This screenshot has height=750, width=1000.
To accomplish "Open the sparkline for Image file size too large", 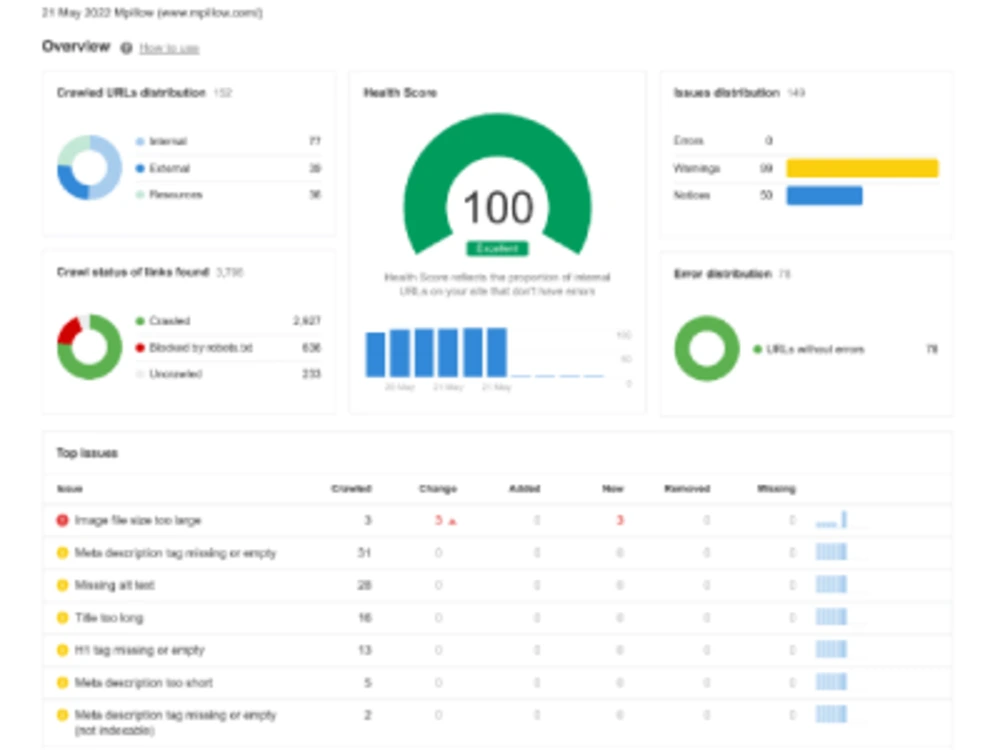I will (x=832, y=520).
